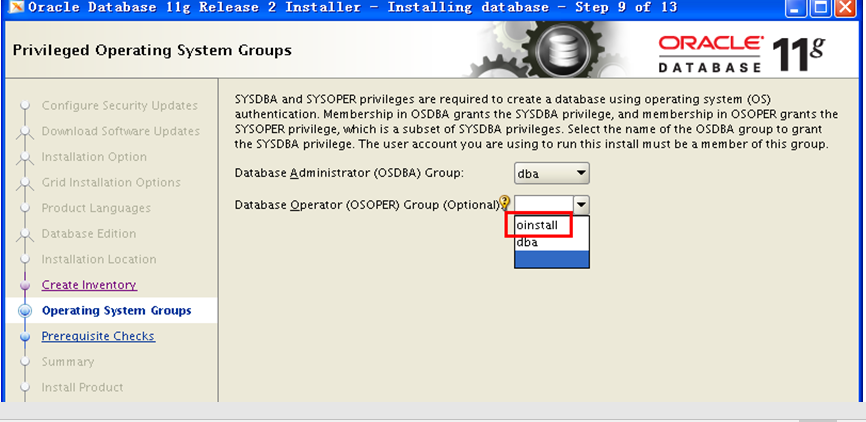Click the Grid Installation Options step

coord(111,182)
